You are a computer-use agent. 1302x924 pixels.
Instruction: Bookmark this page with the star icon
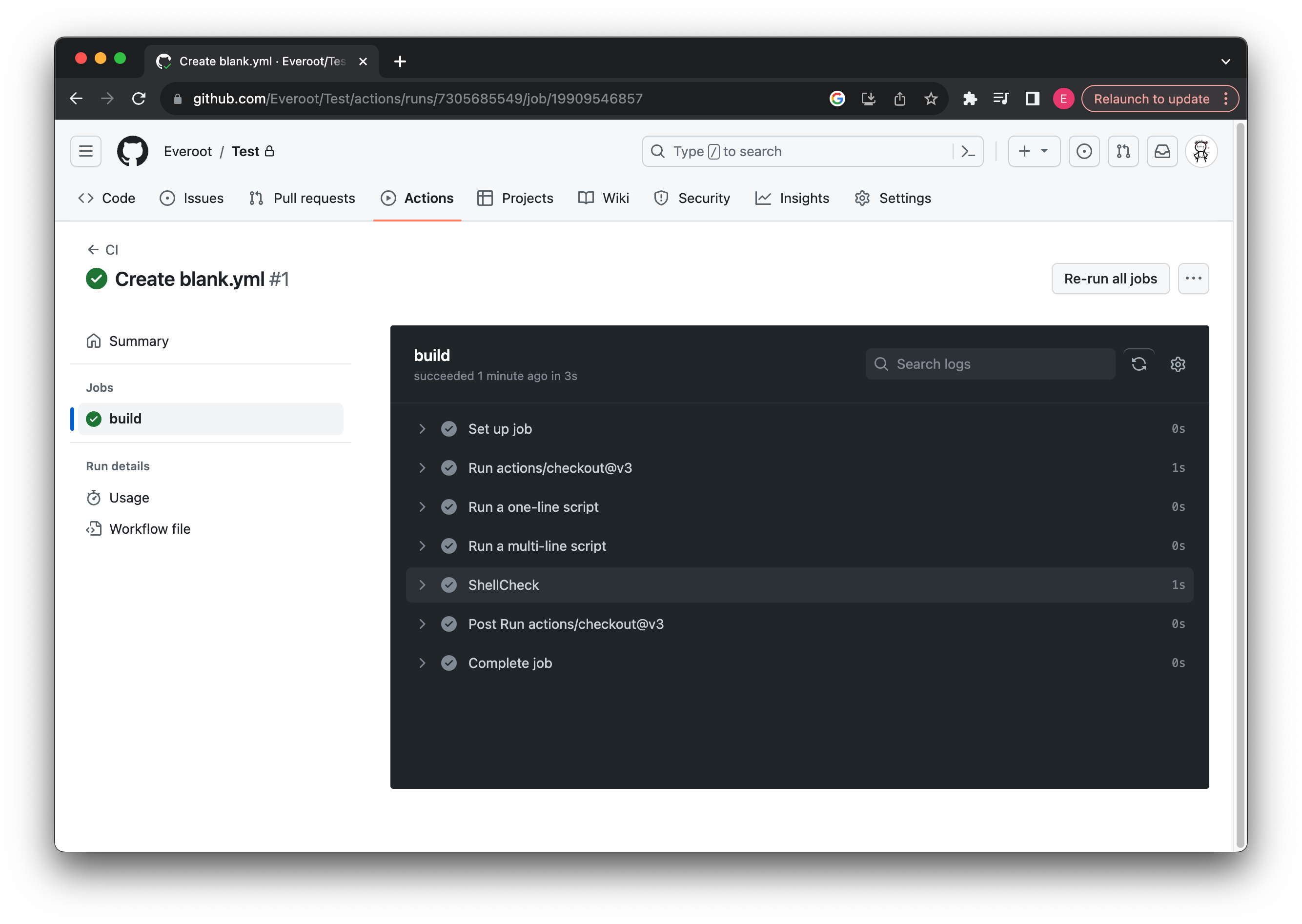(931, 99)
